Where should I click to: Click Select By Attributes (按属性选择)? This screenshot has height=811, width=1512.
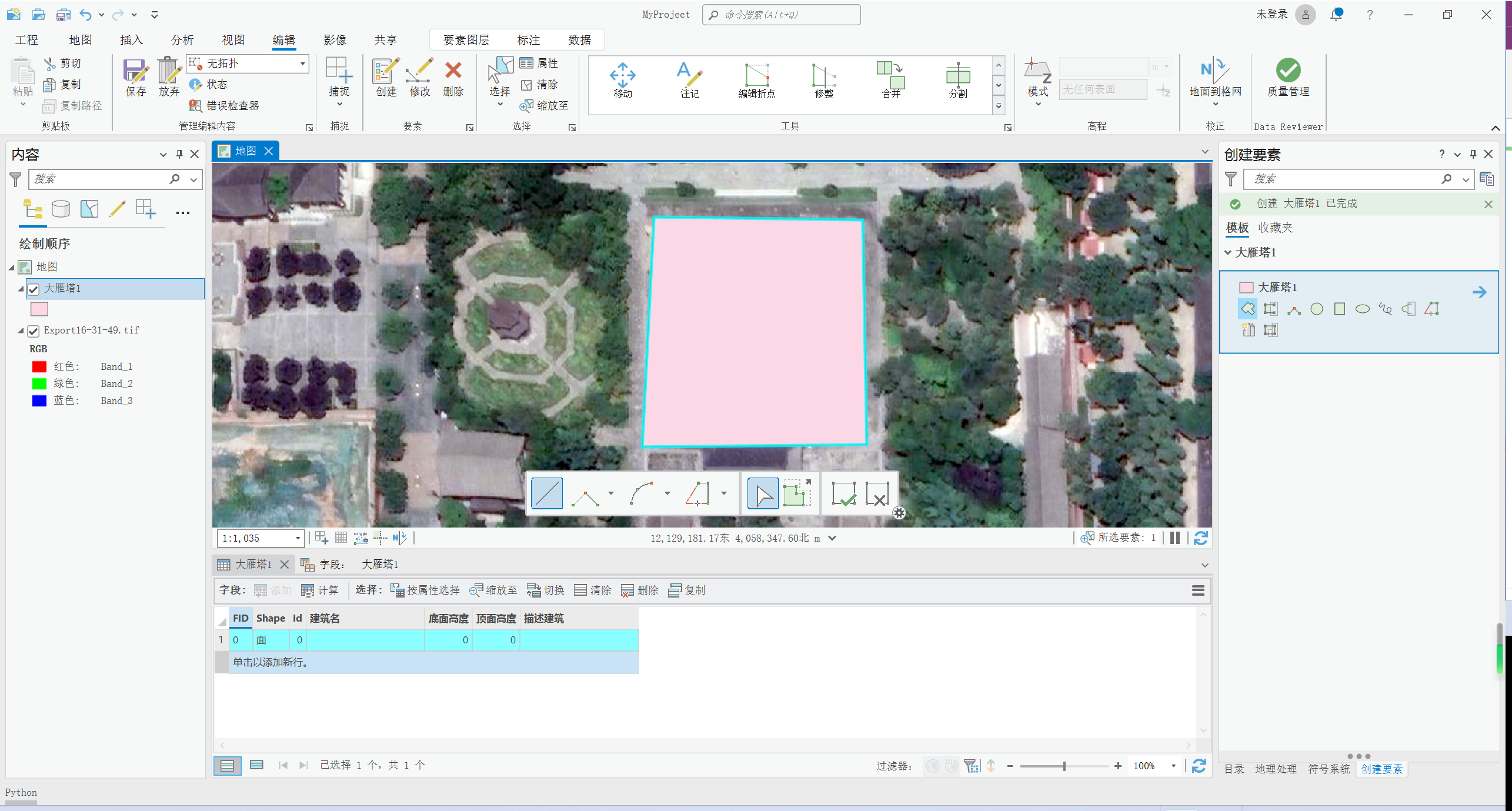[425, 590]
